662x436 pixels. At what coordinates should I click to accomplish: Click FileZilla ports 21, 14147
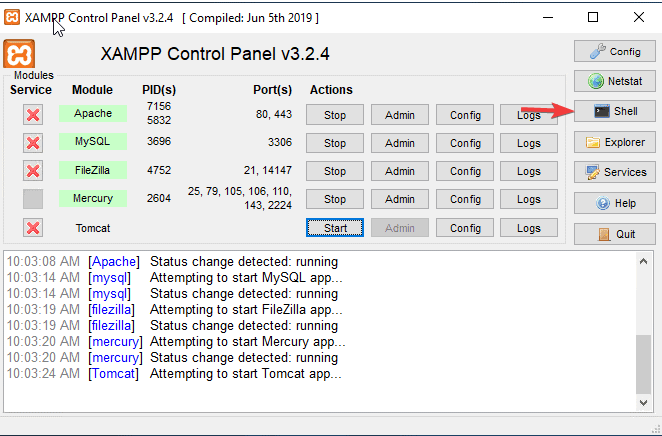(x=268, y=170)
